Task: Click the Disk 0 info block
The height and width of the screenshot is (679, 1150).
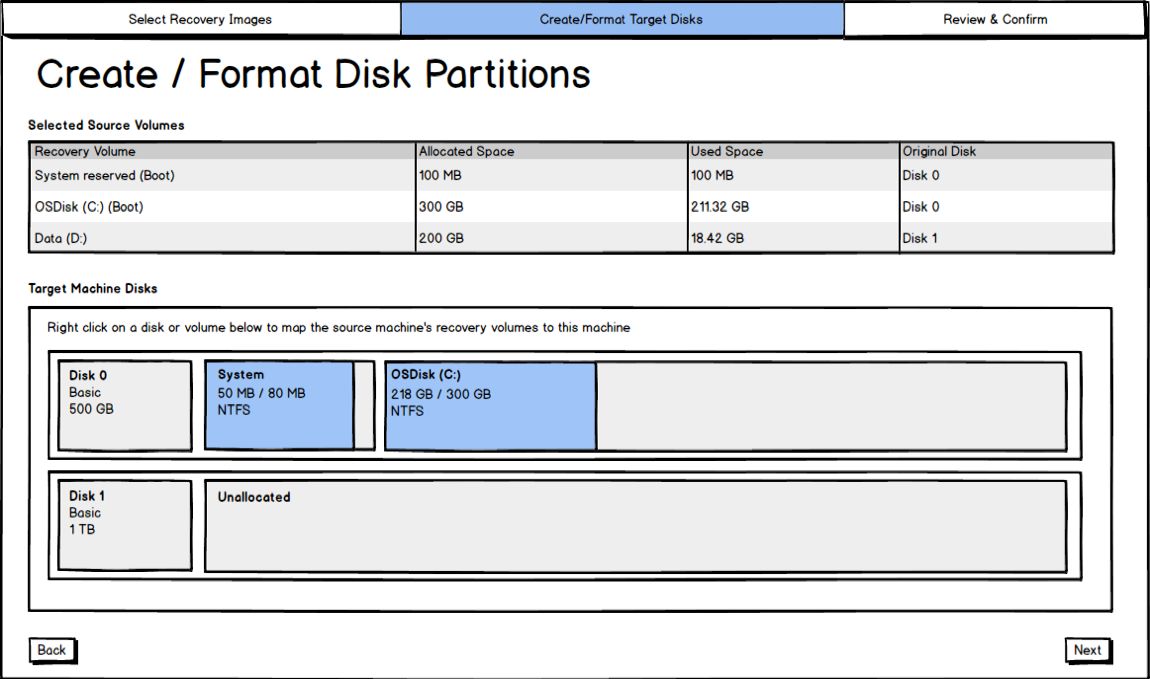Action: pyautogui.click(x=124, y=406)
